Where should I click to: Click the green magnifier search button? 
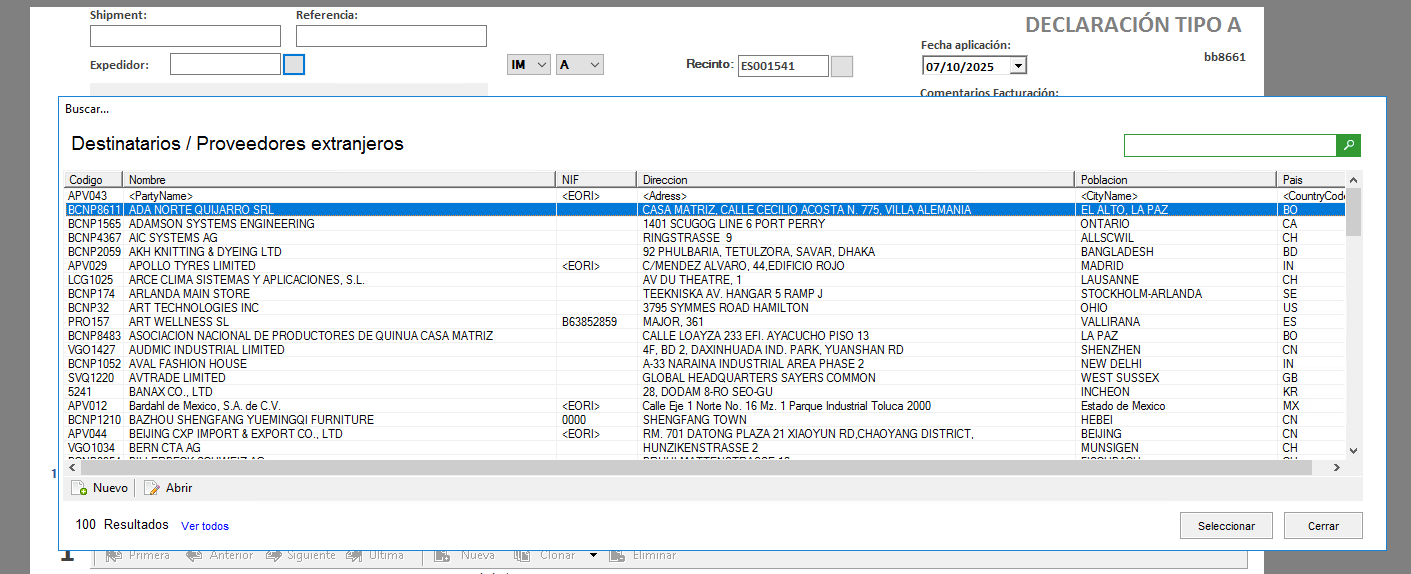pyautogui.click(x=1349, y=146)
